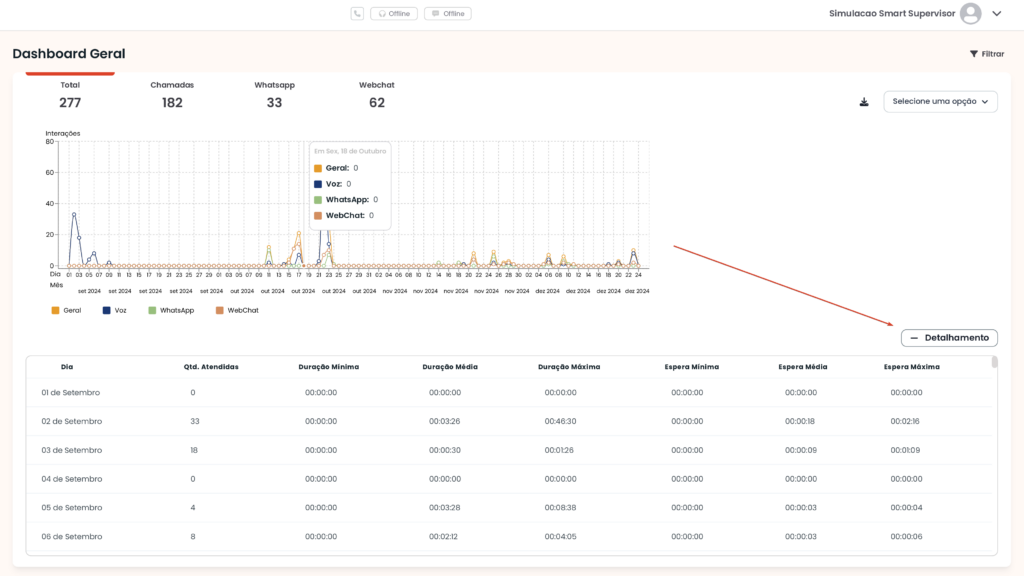Image resolution: width=1024 pixels, height=576 pixels.
Task: Open the Selecione uma opção dropdown
Action: click(x=940, y=101)
